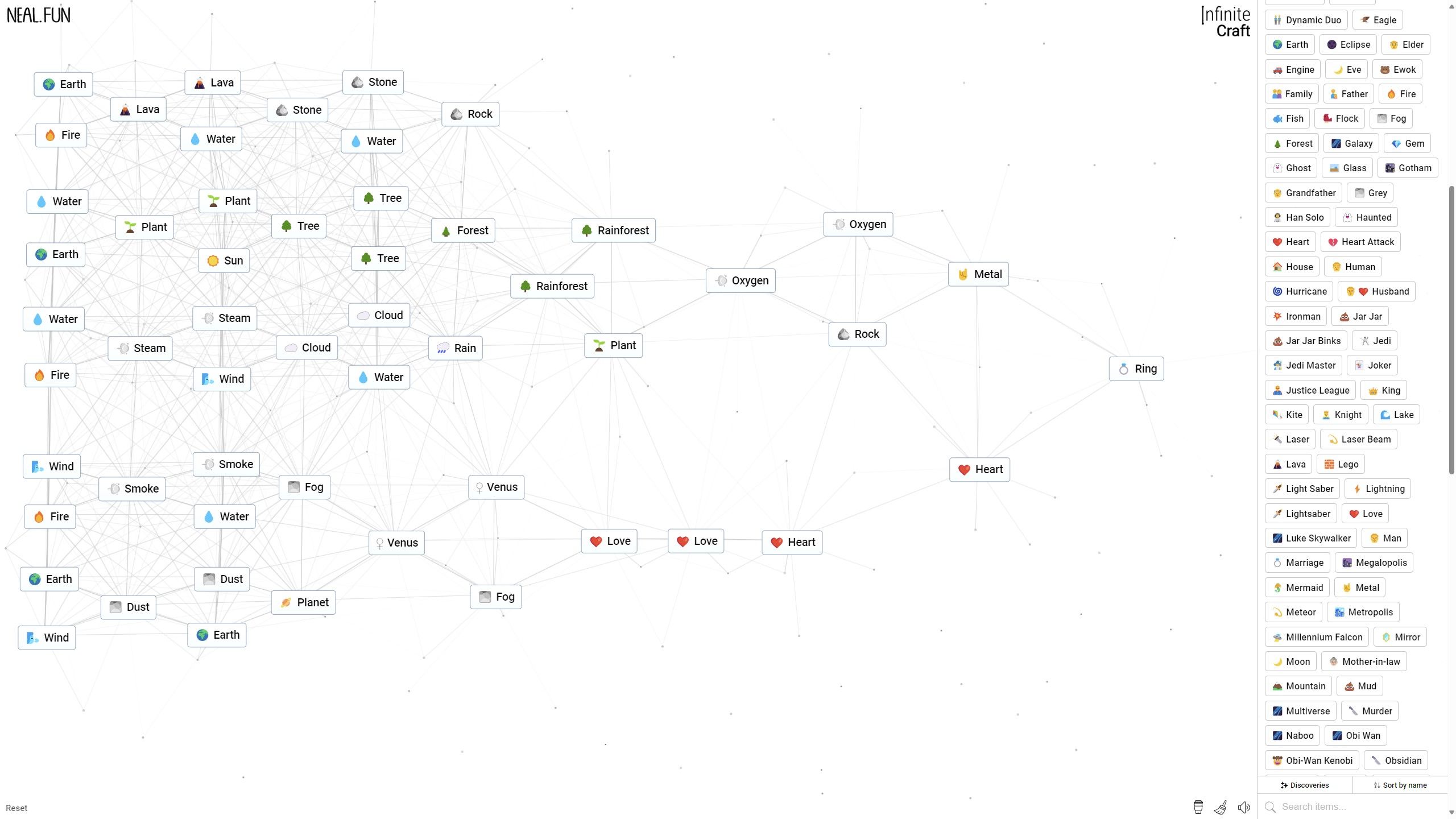This screenshot has height=819, width=1456.
Task: Click the Discoveries toggle button
Action: click(1305, 785)
